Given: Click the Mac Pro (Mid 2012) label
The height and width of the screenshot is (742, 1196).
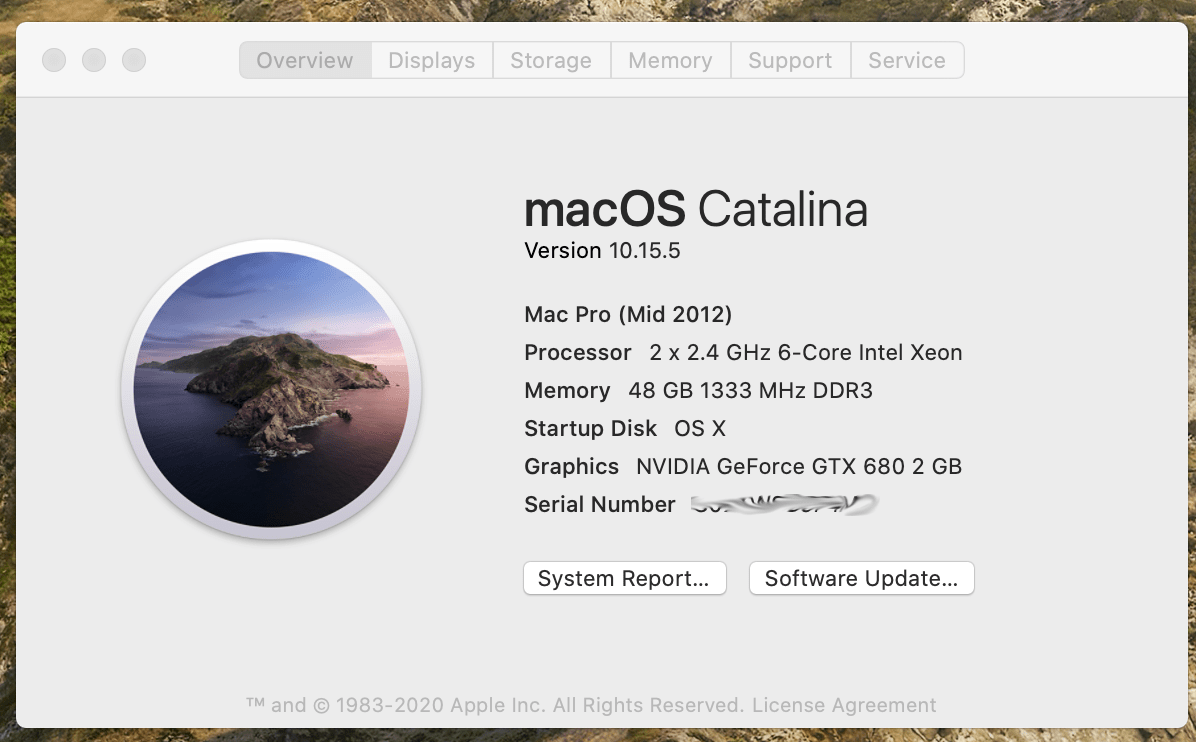Looking at the screenshot, I should click(628, 314).
